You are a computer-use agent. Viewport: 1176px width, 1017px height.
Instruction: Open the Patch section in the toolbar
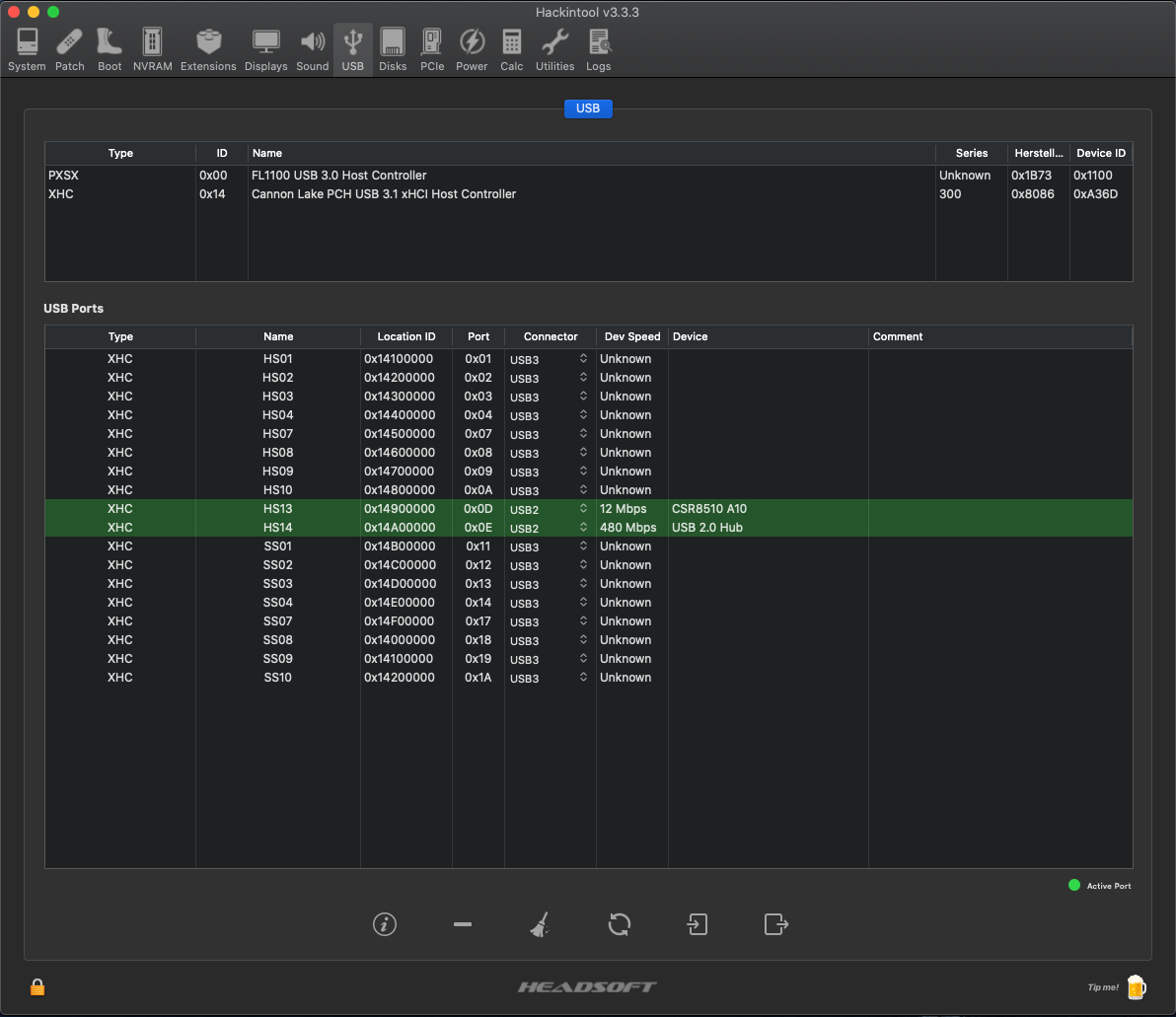[69, 49]
